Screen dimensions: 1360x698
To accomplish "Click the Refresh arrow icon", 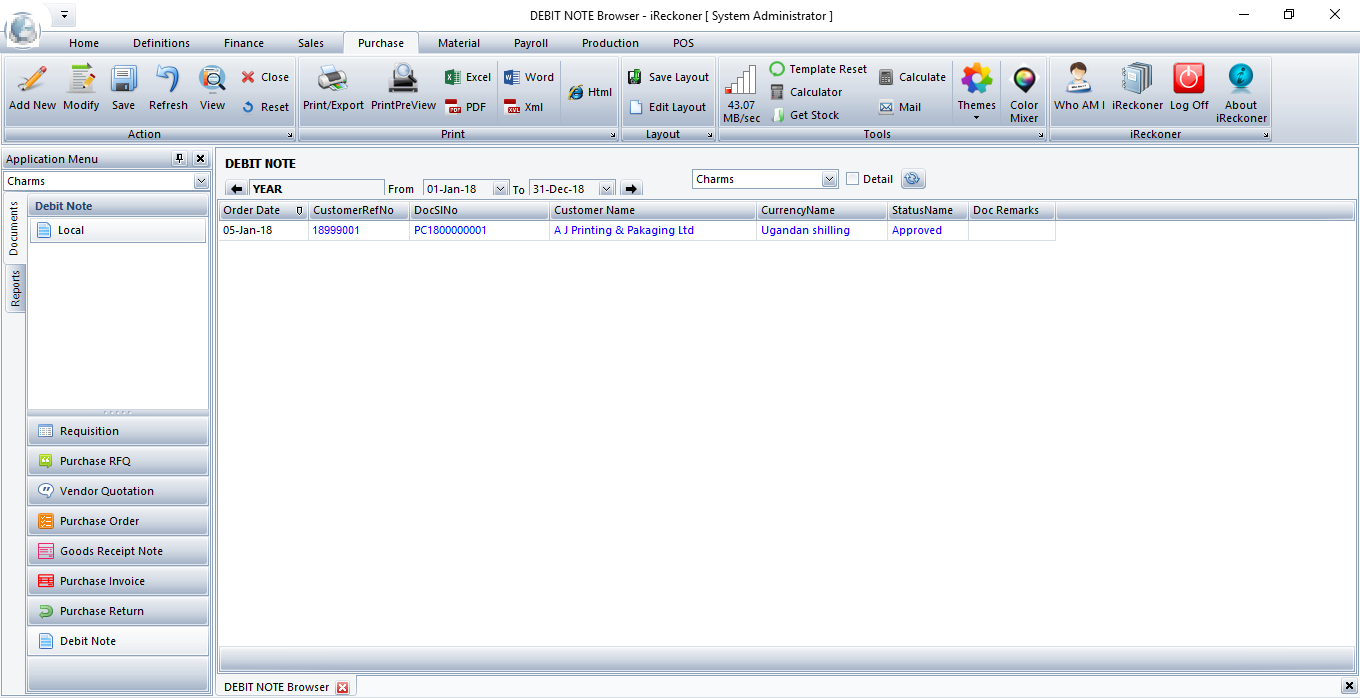I will pos(168,80).
